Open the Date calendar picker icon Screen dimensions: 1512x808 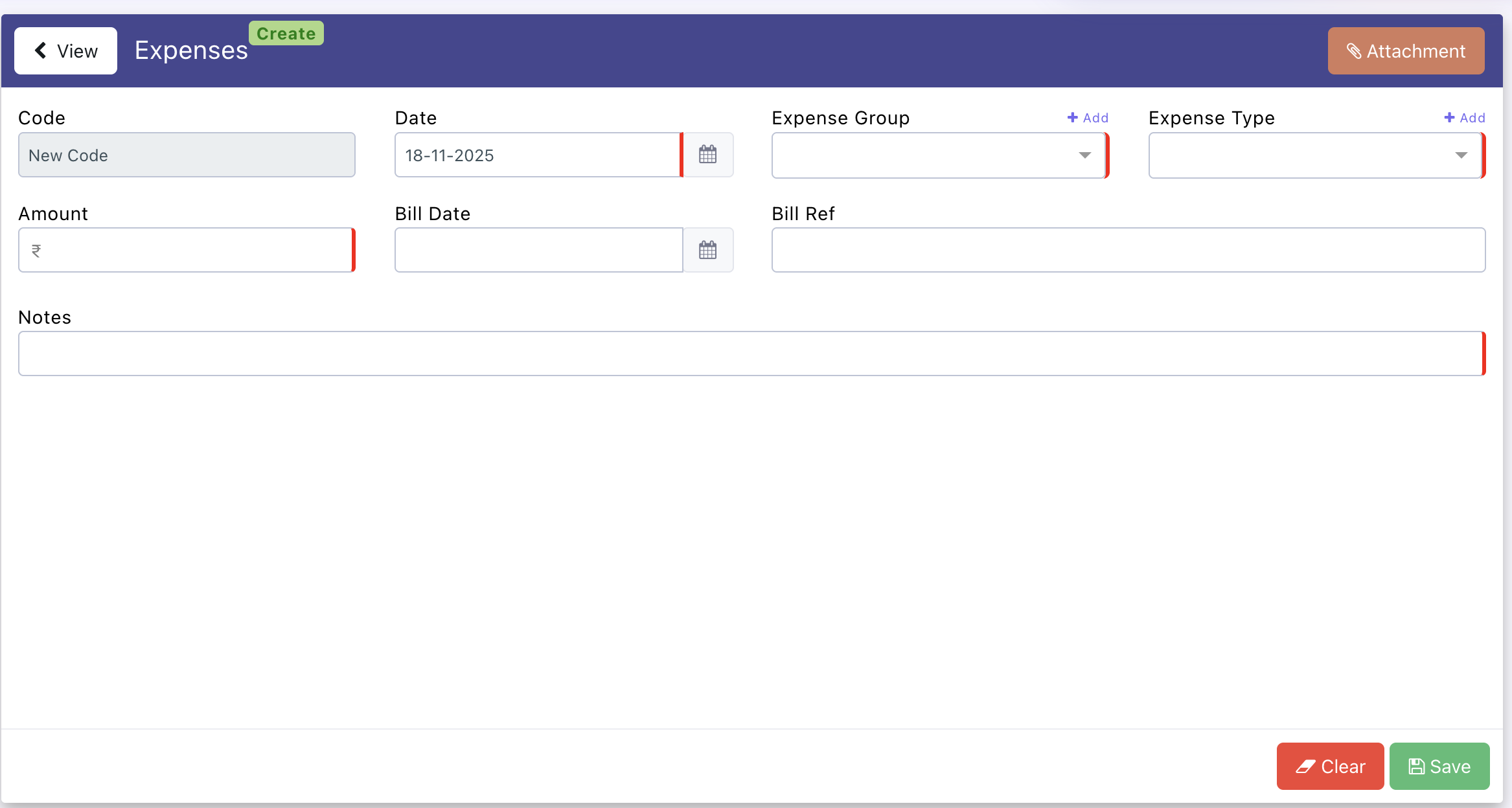pyautogui.click(x=707, y=155)
